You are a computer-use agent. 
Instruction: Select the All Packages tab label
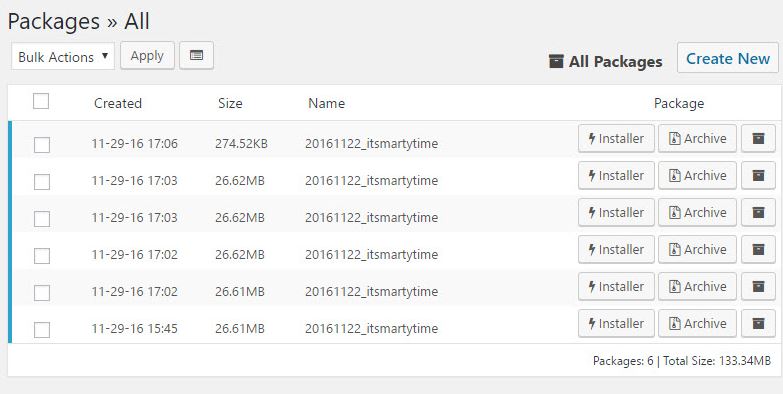[606, 61]
